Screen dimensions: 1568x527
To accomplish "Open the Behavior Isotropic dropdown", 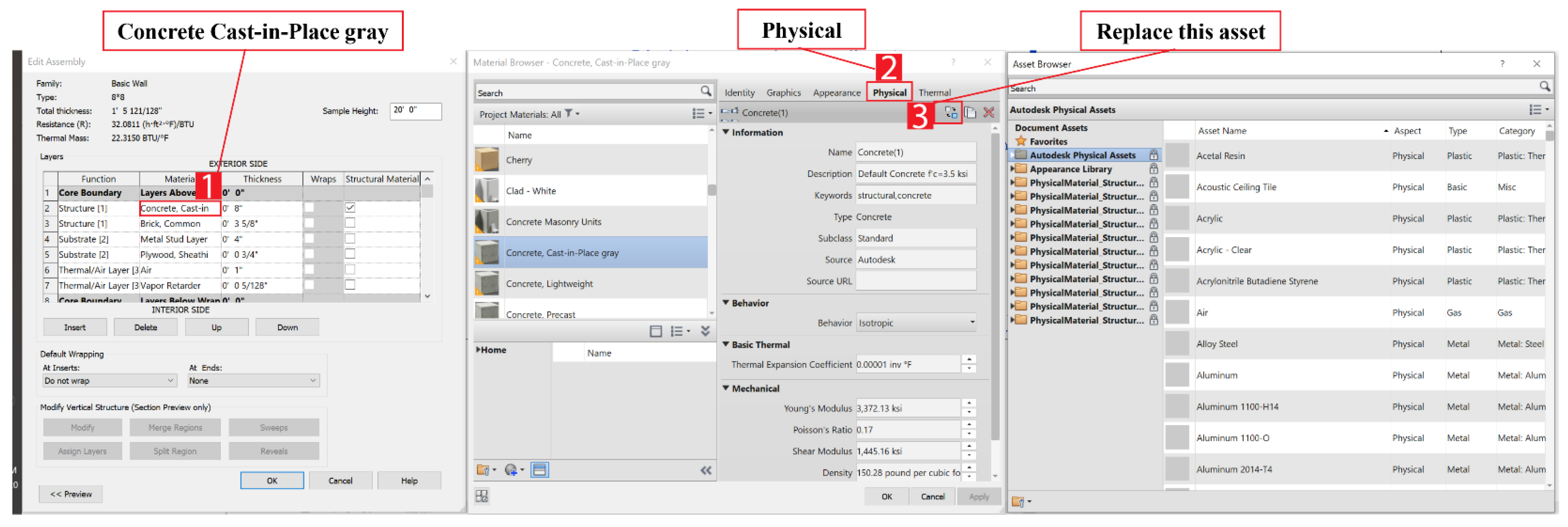I will (x=915, y=323).
